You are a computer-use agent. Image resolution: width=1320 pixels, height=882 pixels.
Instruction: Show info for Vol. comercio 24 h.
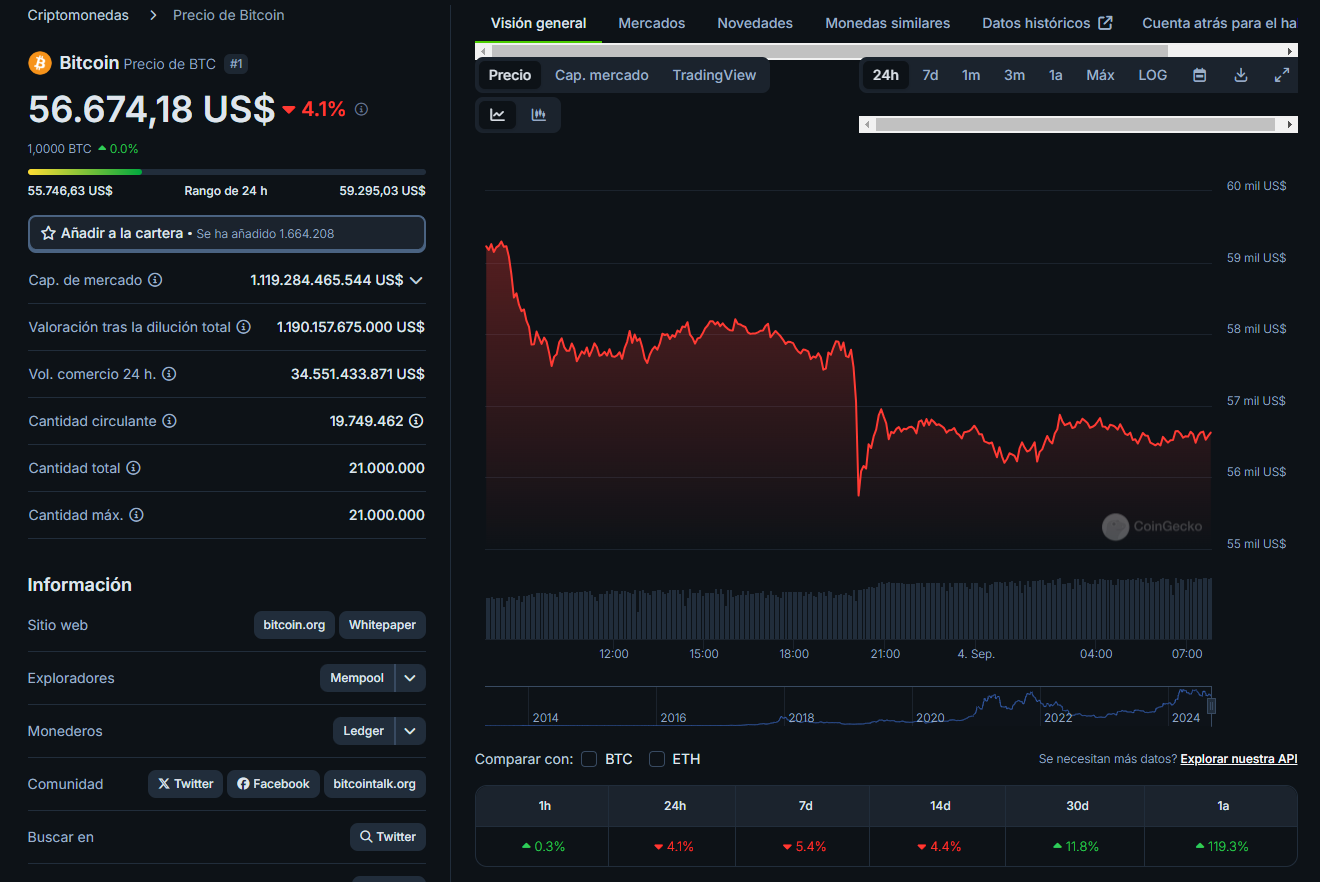click(x=169, y=374)
